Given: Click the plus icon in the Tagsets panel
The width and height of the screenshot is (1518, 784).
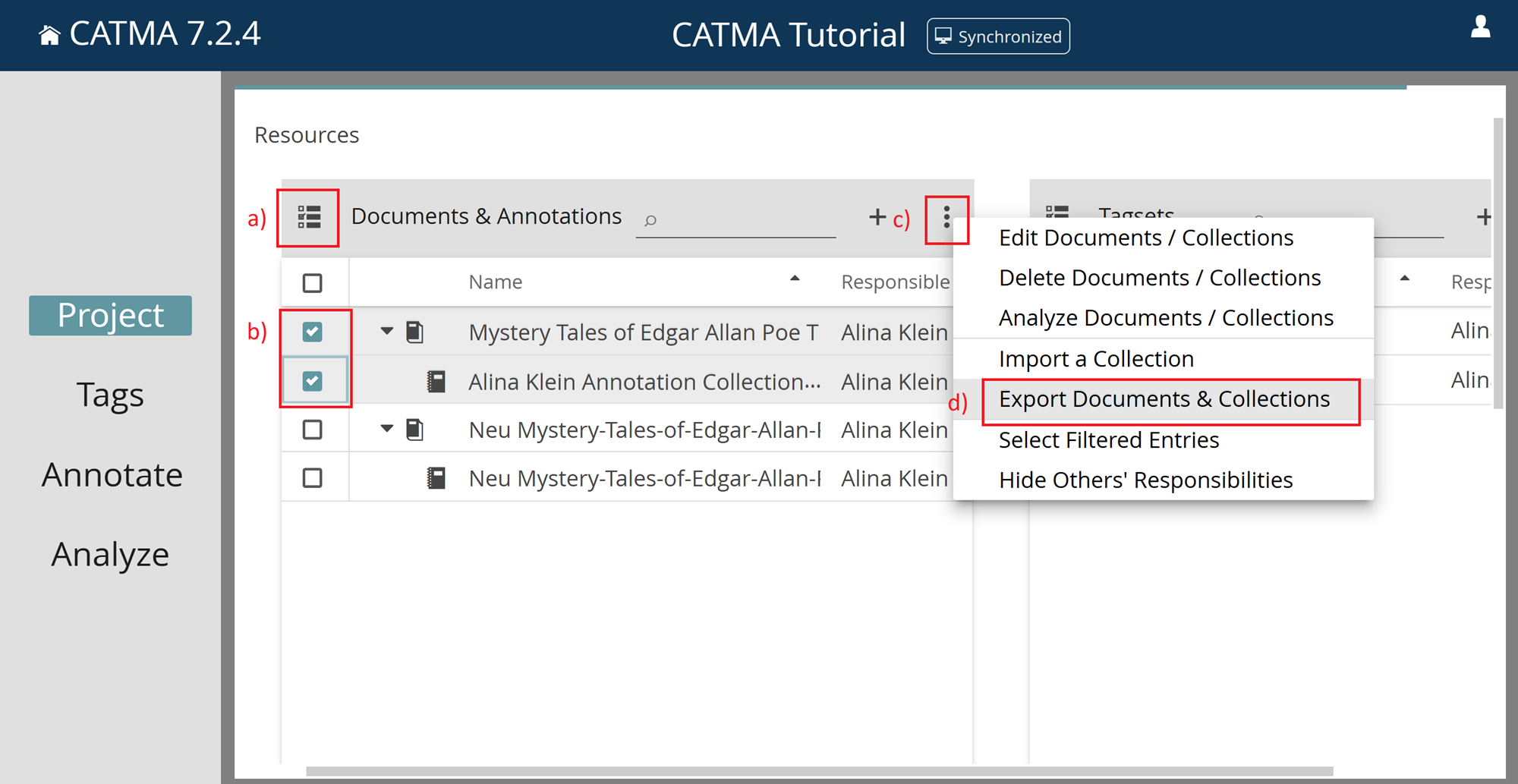Looking at the screenshot, I should [x=1484, y=216].
